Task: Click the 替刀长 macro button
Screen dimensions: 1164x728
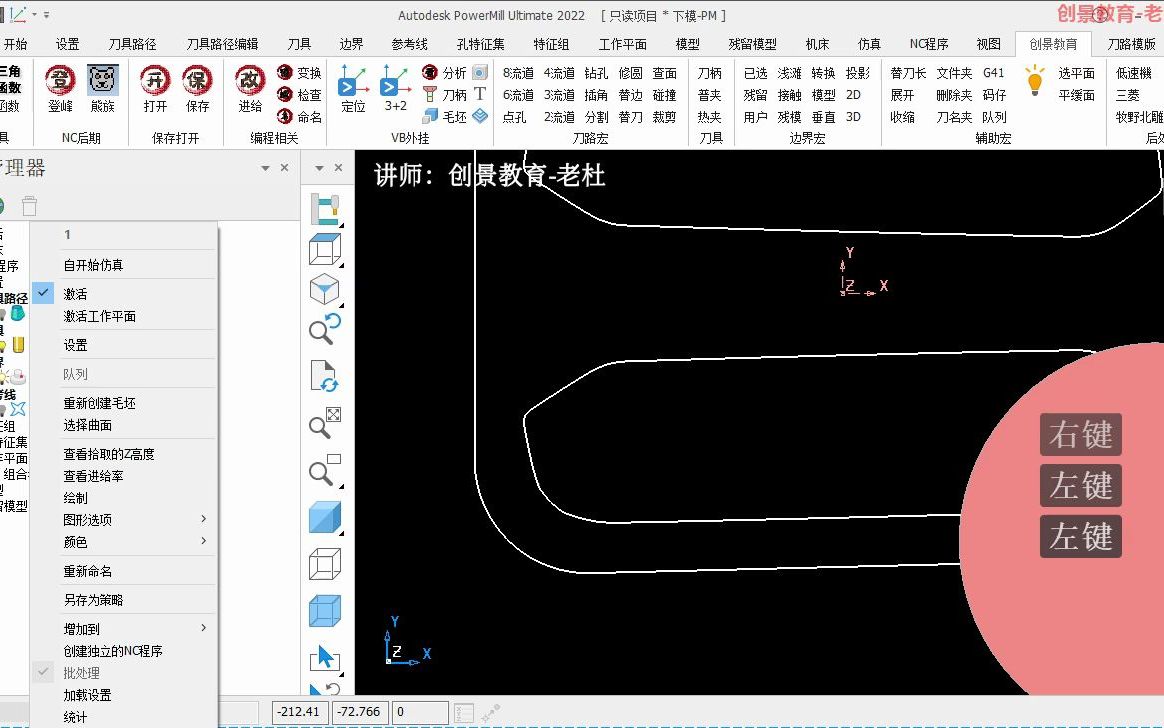Action: tap(908, 73)
